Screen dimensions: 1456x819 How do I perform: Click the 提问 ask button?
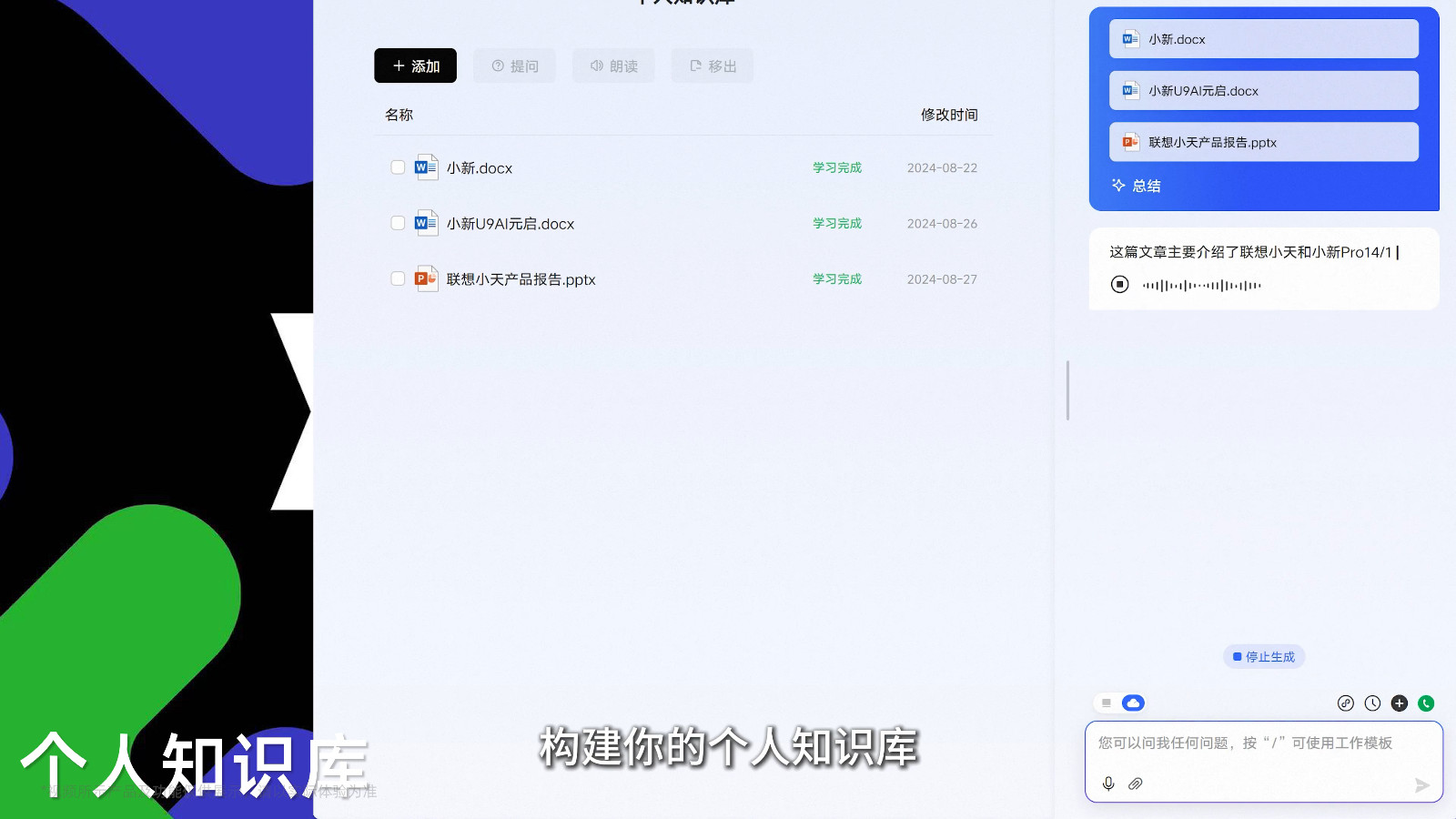tap(514, 66)
